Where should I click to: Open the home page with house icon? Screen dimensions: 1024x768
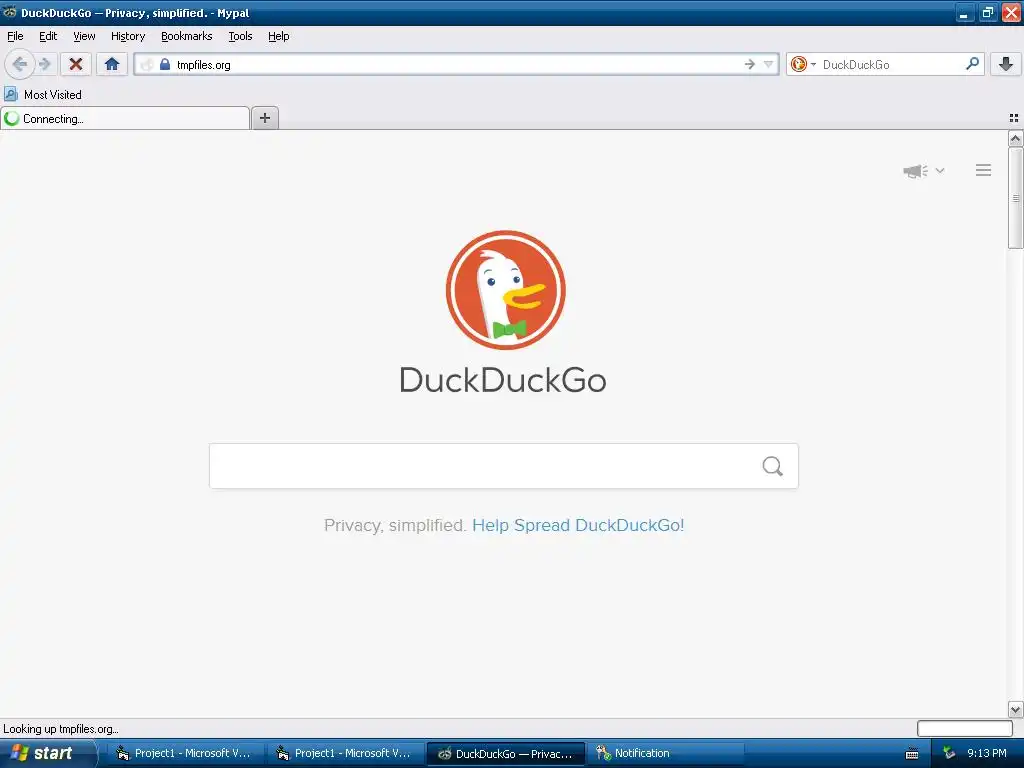tap(112, 64)
